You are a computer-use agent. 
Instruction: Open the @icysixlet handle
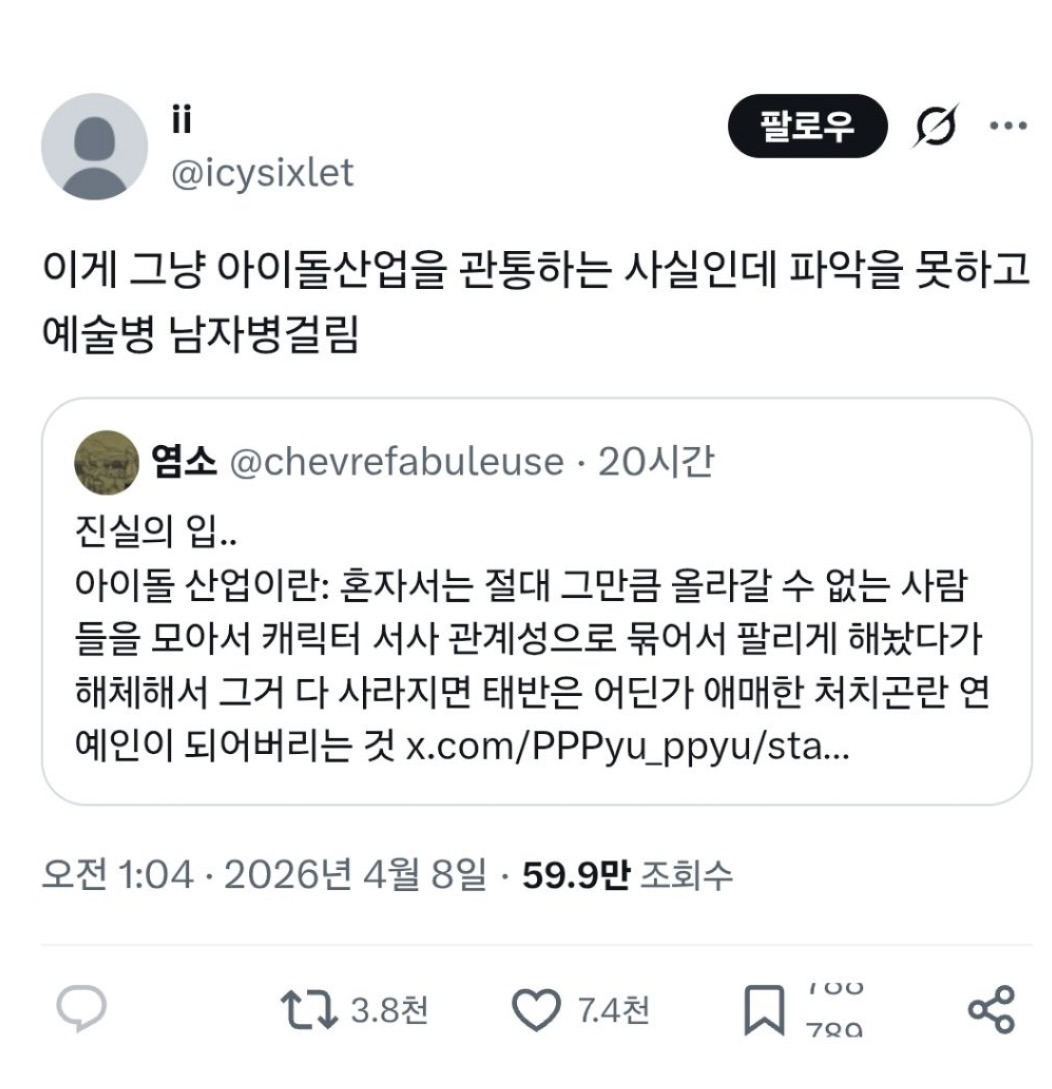click(x=263, y=173)
